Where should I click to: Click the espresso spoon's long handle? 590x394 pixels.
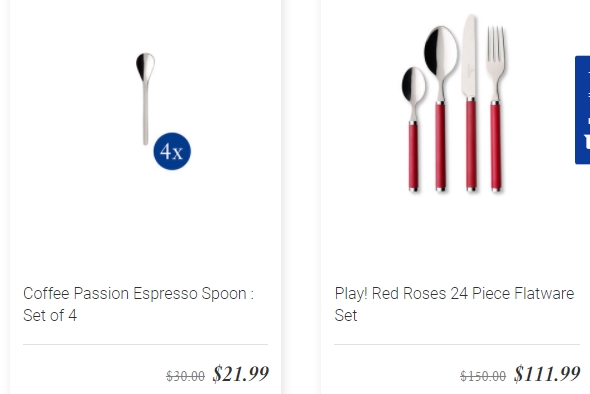146,113
